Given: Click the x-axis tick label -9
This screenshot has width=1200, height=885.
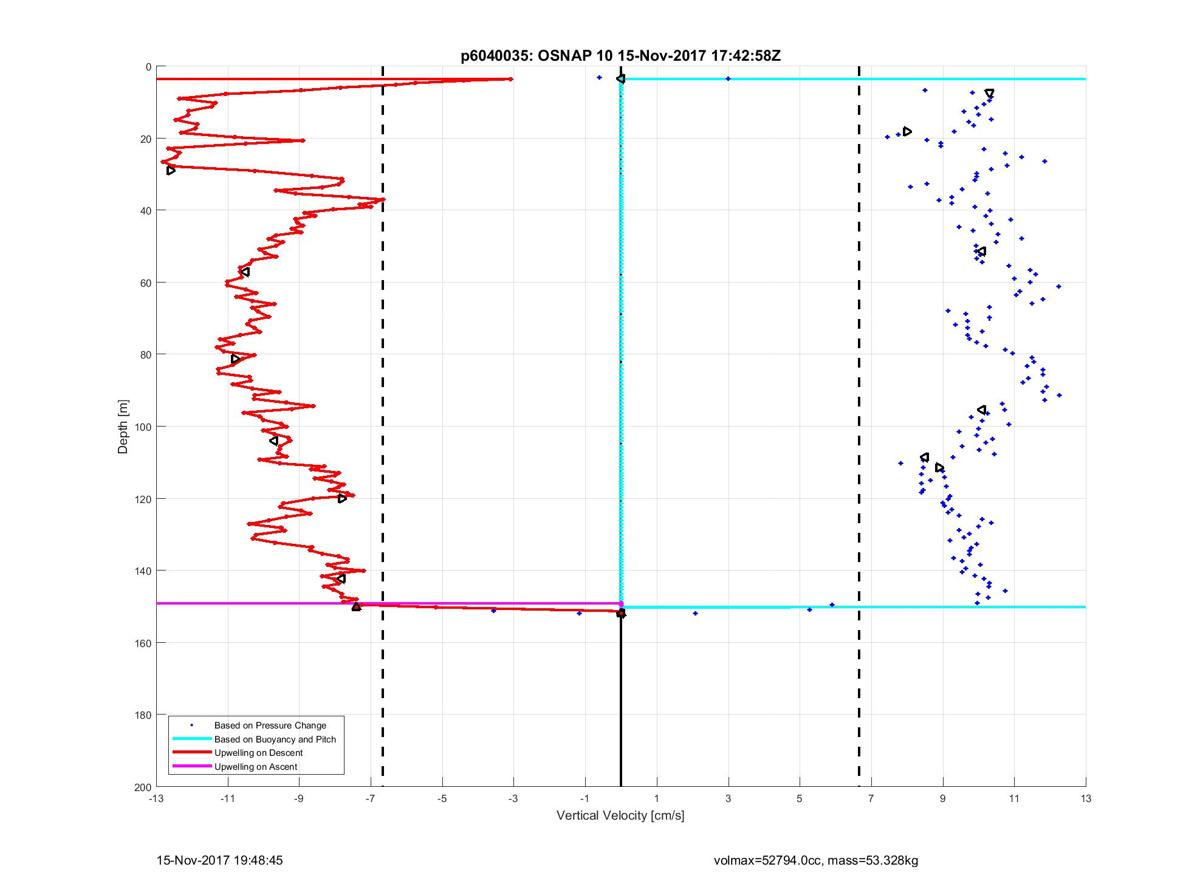Looking at the screenshot, I should tap(299, 799).
